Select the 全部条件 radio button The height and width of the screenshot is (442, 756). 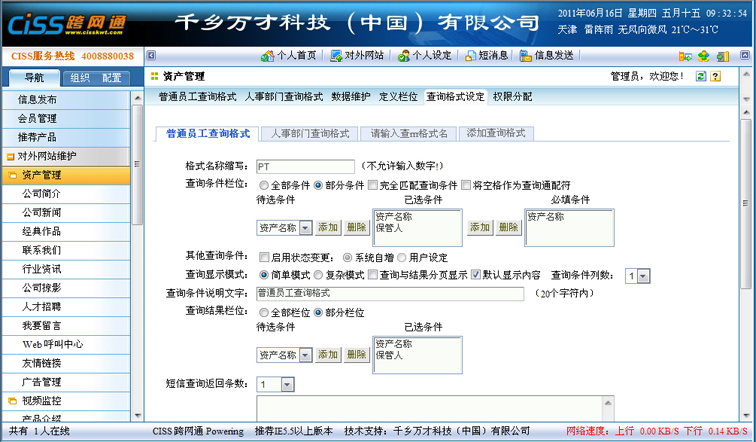point(264,185)
